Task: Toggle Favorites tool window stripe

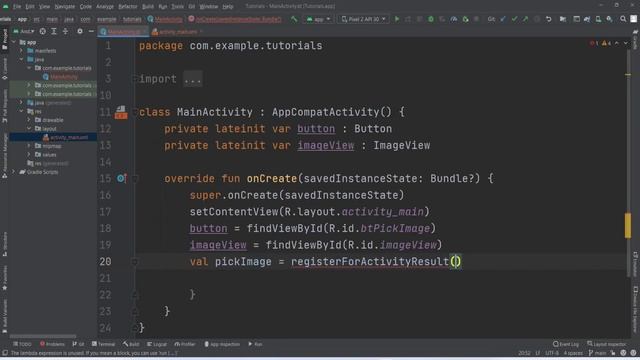Action: (x=4, y=278)
